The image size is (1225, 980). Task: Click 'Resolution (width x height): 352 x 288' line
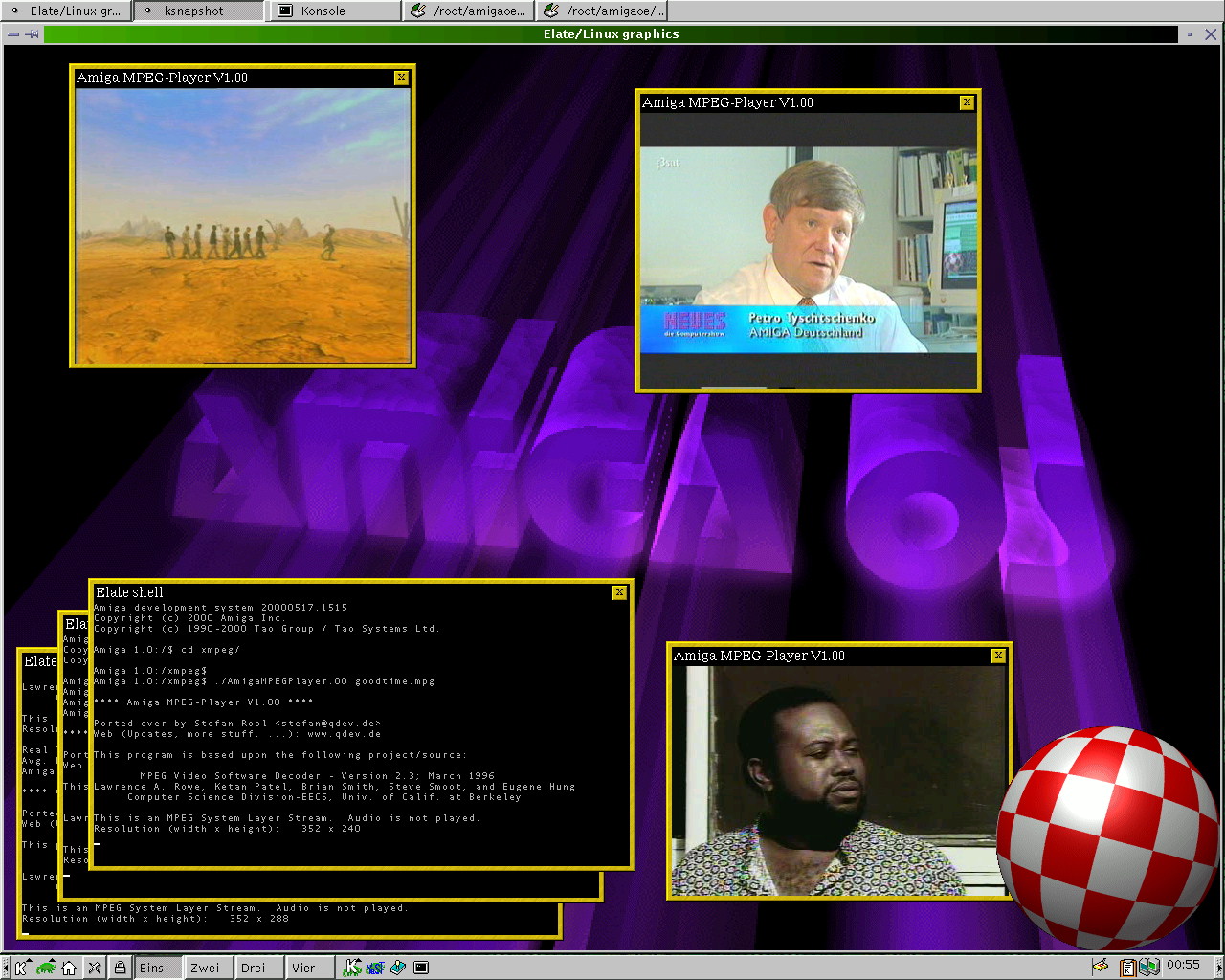155,919
